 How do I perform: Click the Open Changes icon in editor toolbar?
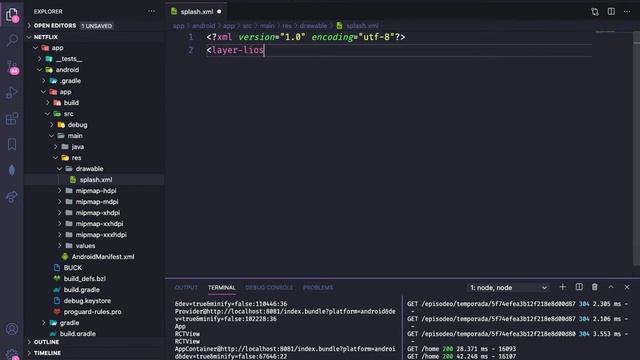point(595,12)
